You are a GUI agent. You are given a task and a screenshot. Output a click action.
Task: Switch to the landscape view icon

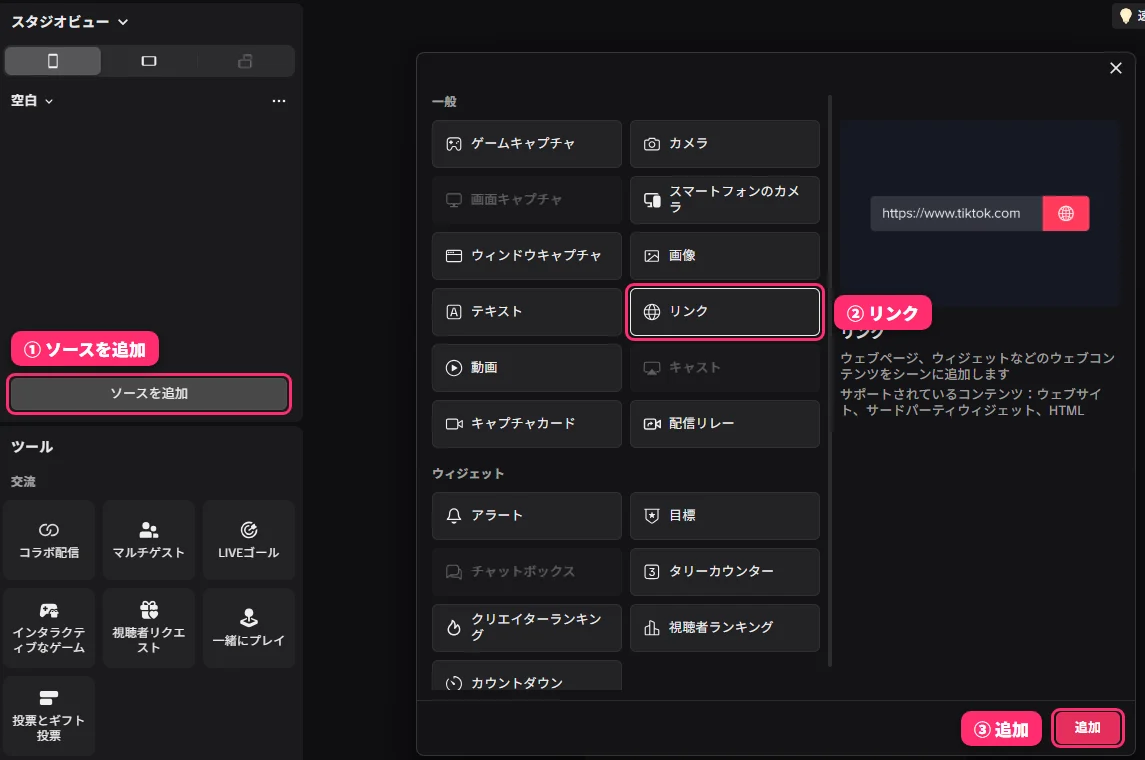coord(149,61)
